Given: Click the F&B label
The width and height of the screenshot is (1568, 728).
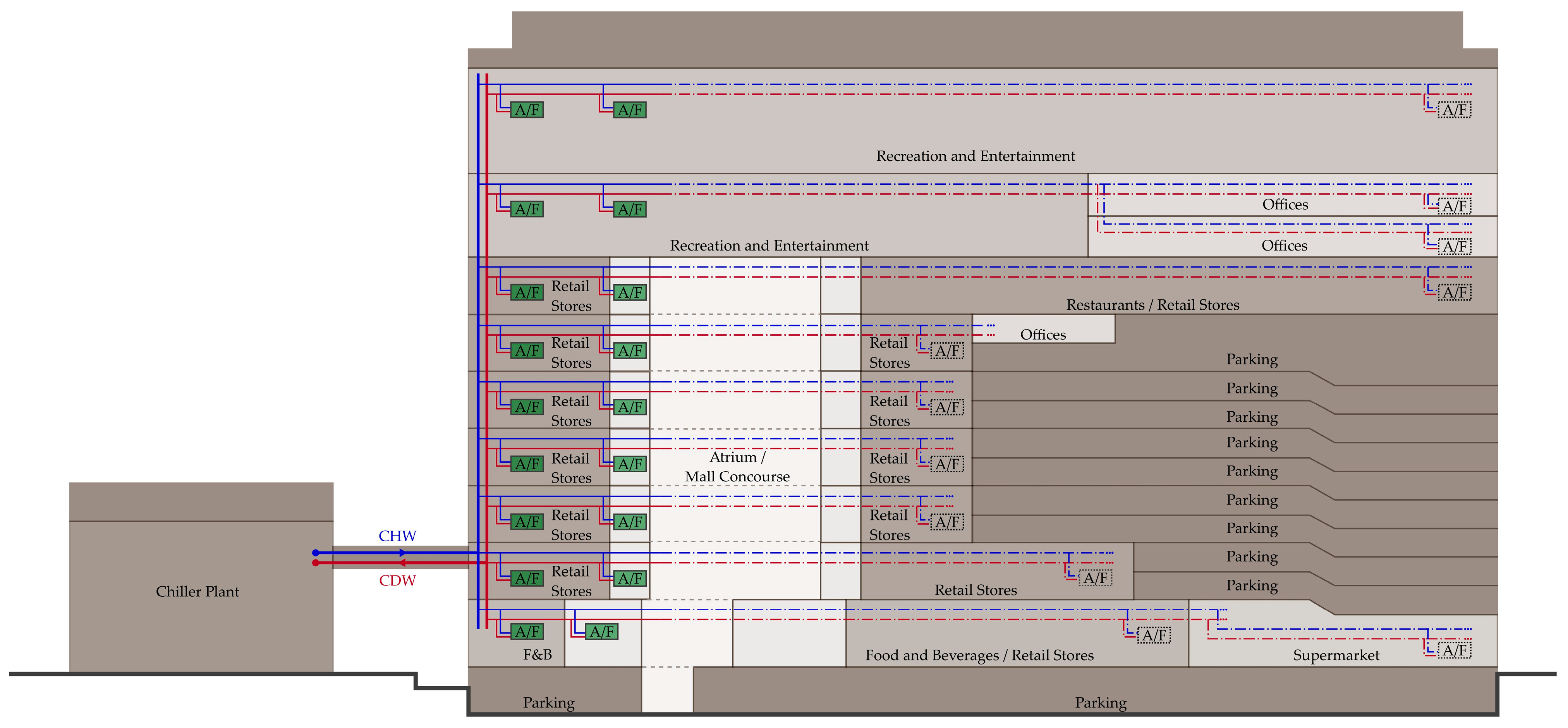Looking at the screenshot, I should (x=538, y=654).
